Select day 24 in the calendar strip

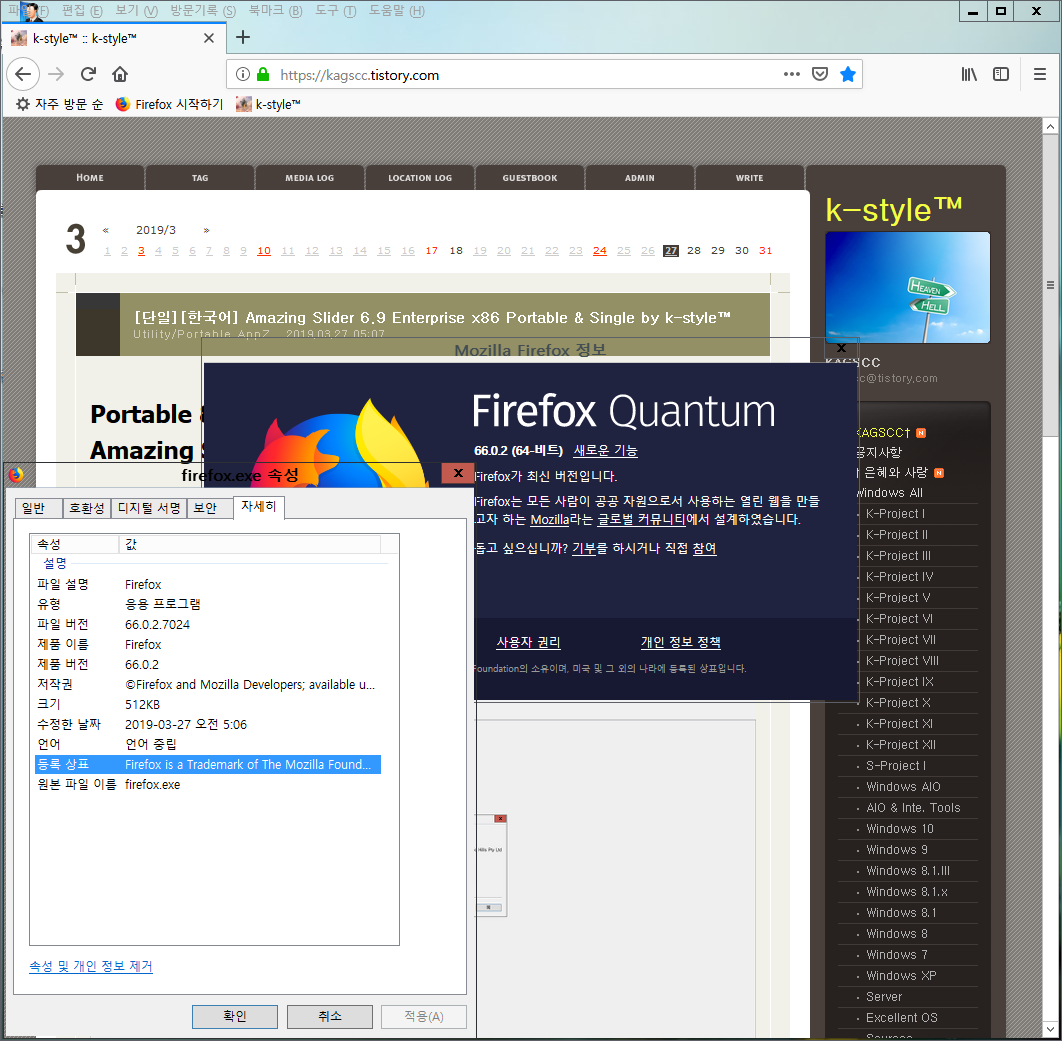click(599, 251)
